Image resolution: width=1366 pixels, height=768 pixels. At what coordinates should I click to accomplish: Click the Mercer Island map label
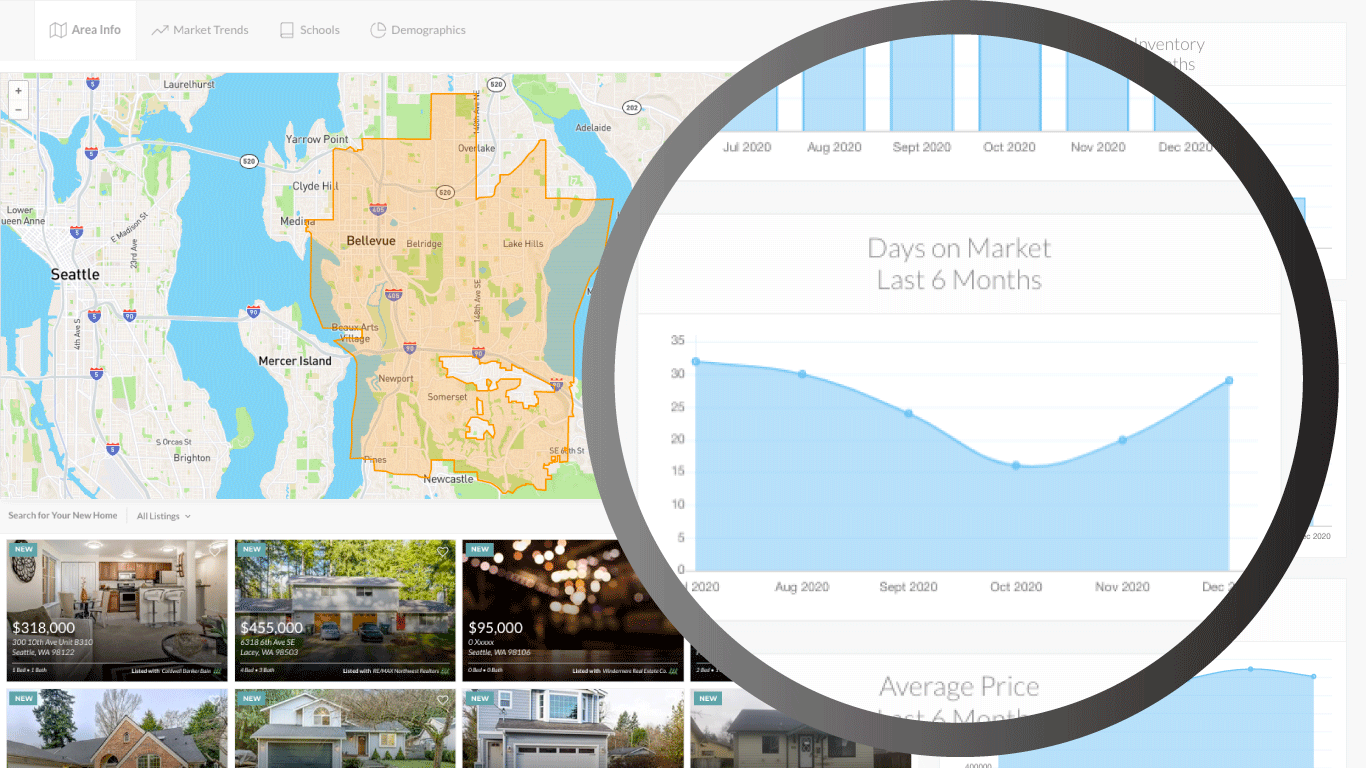[295, 361]
